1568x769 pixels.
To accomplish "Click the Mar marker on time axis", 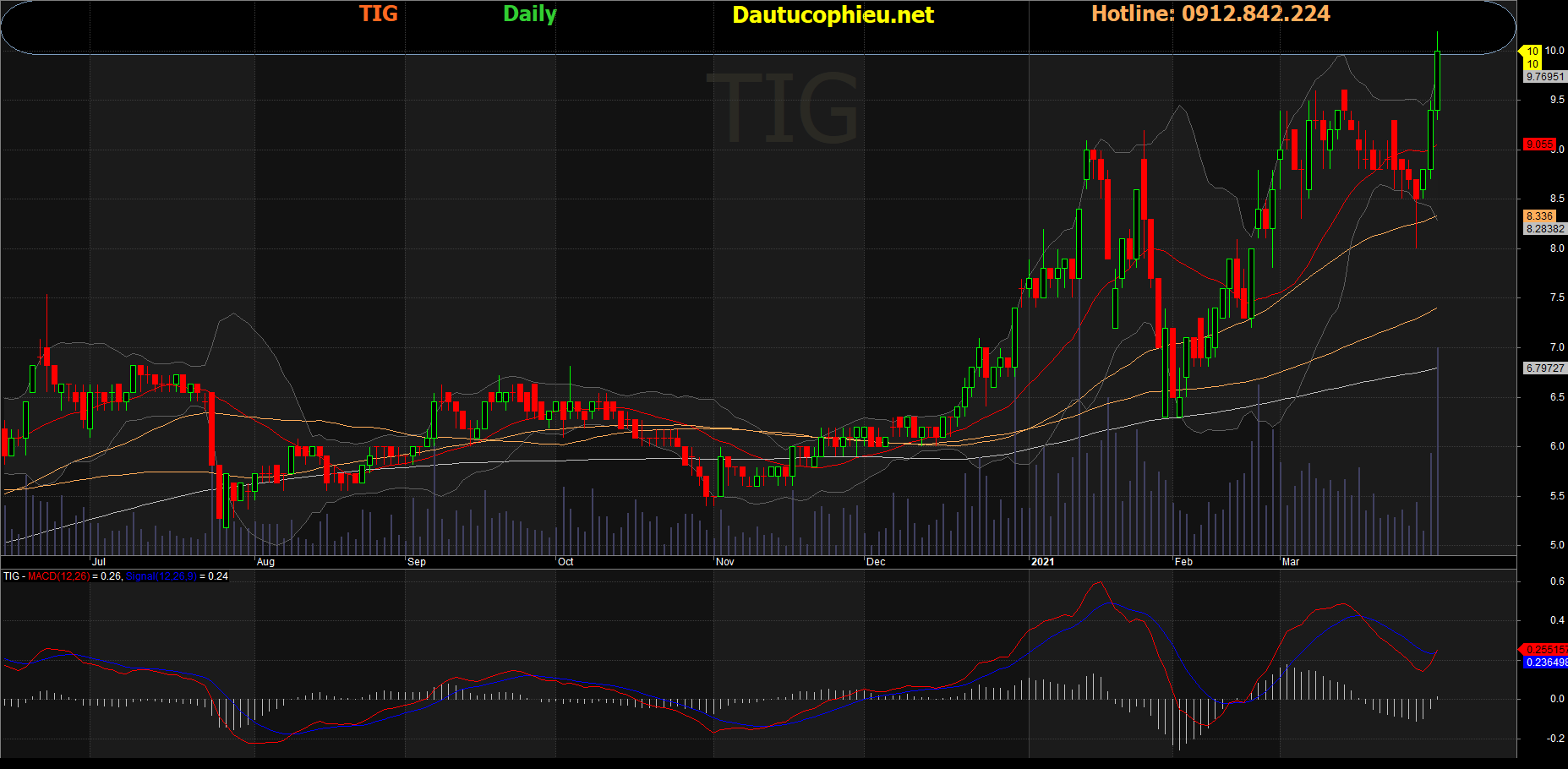I will tap(1290, 562).
